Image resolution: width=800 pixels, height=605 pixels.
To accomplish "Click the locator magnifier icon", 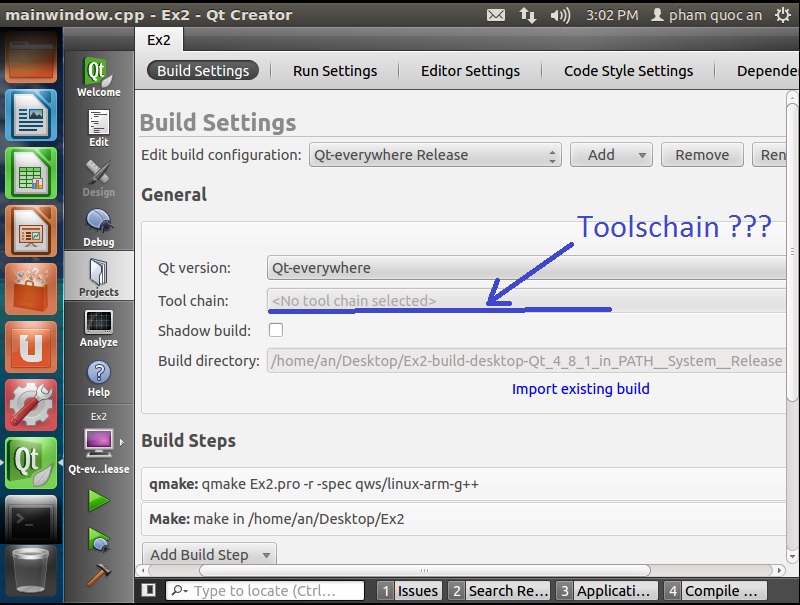I will (x=179, y=590).
